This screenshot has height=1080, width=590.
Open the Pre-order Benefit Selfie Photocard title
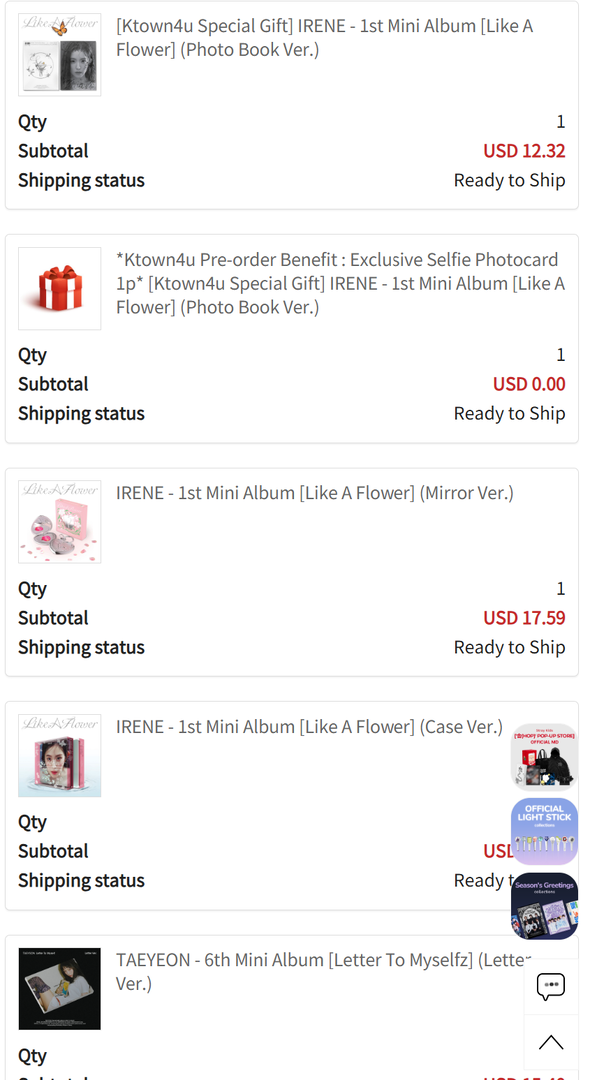pyautogui.click(x=340, y=283)
